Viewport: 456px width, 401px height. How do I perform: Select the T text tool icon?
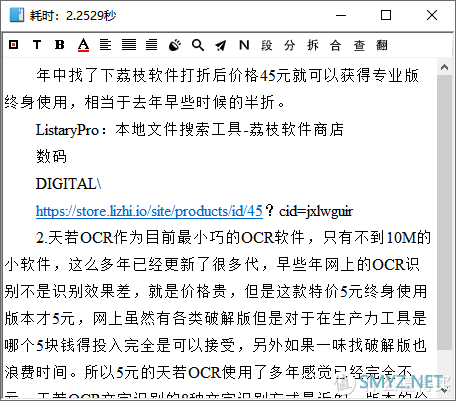tap(37, 45)
